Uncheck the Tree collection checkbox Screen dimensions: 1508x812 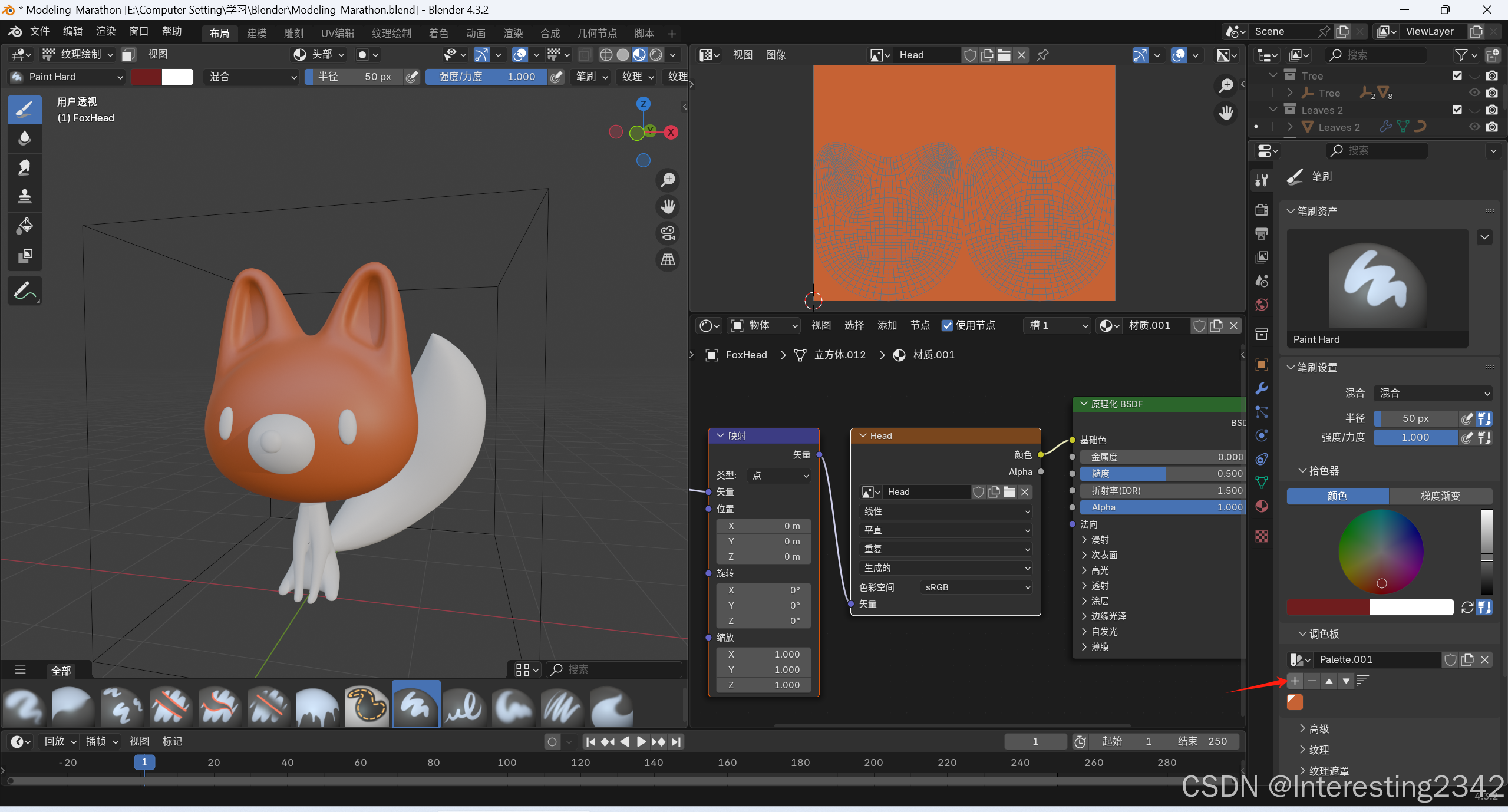point(1457,75)
